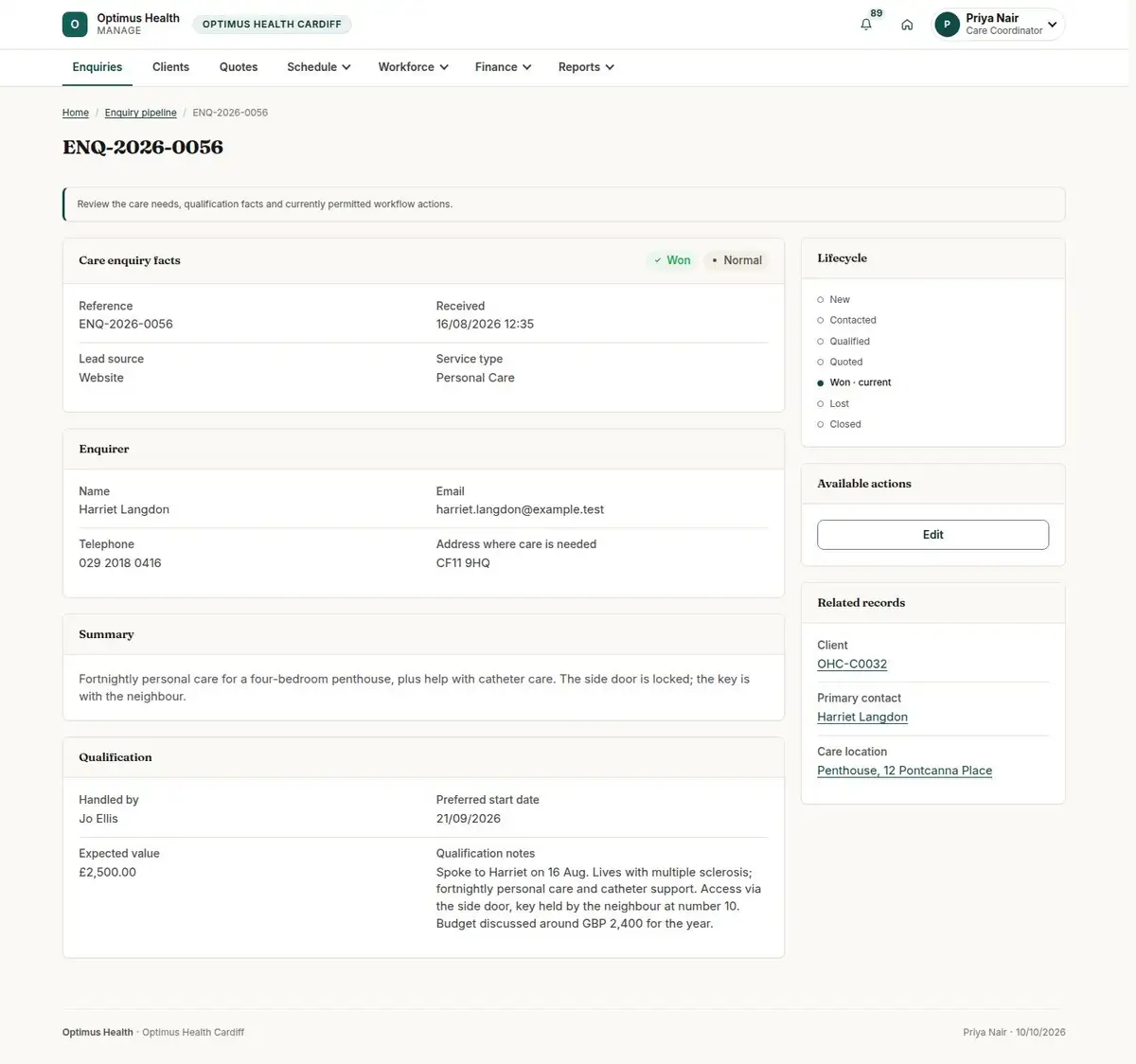
Task: Click the expected value £2,500.00
Action: (x=108, y=872)
